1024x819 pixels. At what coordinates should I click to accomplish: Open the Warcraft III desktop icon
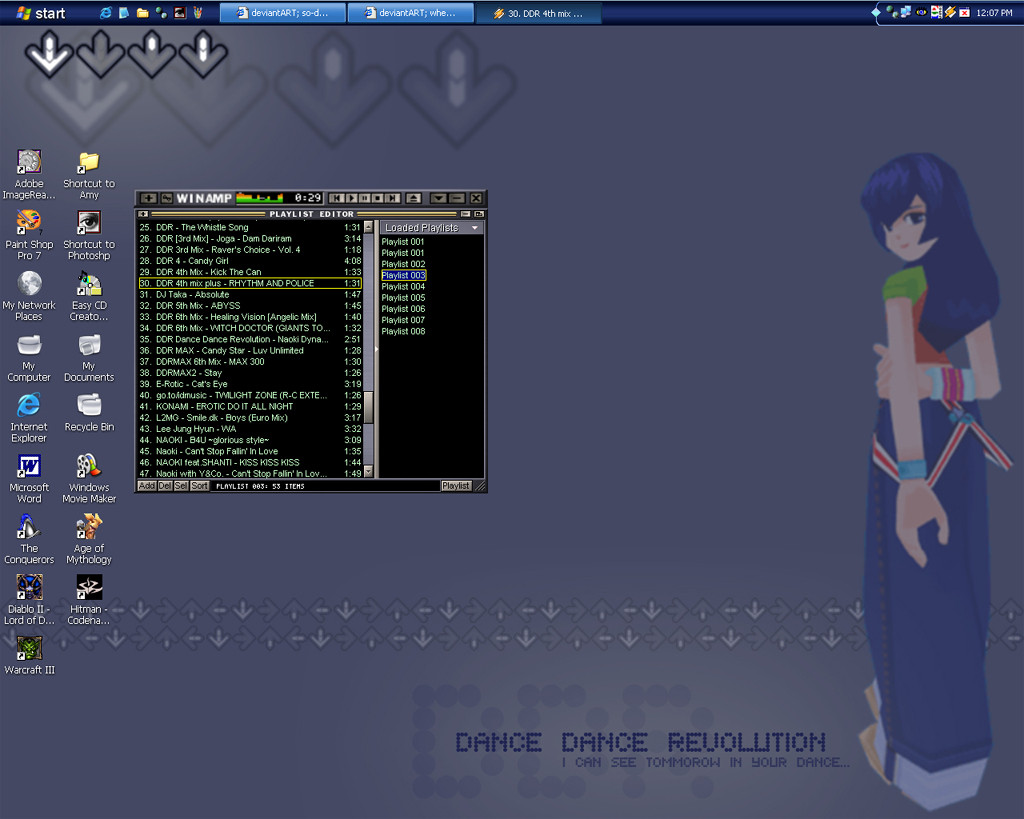tap(29, 656)
